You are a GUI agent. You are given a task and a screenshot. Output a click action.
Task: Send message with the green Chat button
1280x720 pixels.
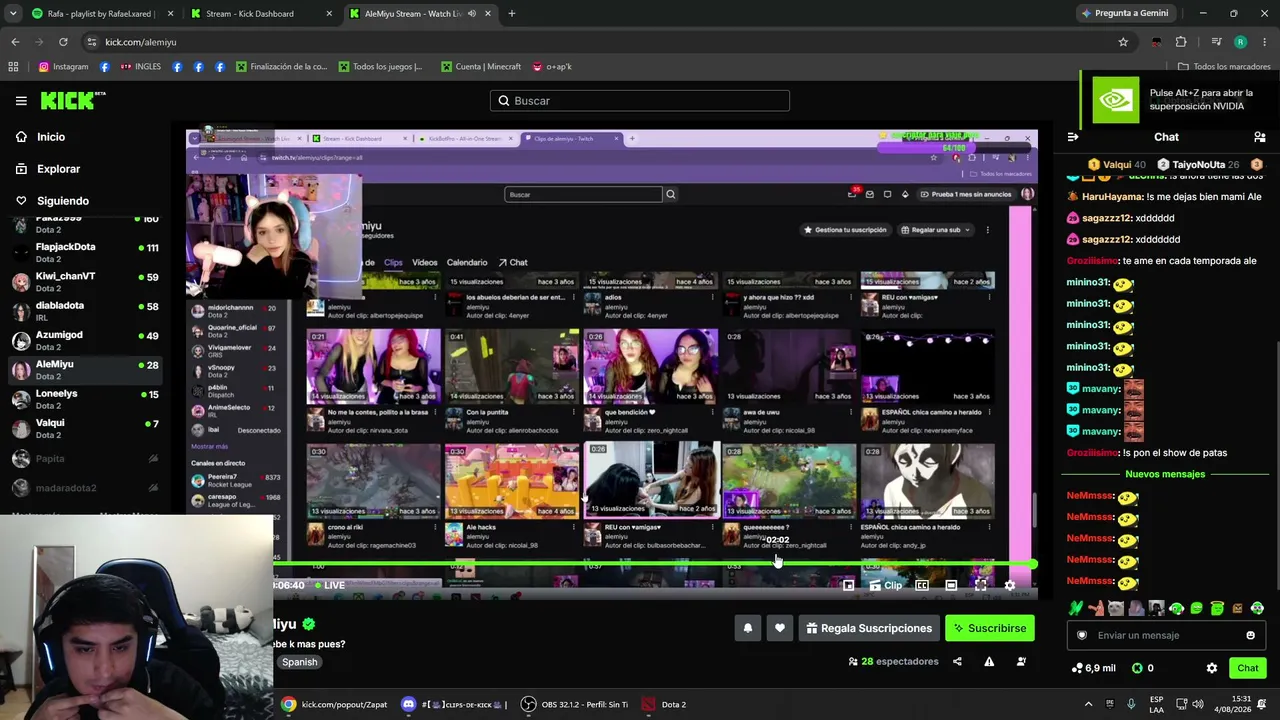[x=1247, y=668]
